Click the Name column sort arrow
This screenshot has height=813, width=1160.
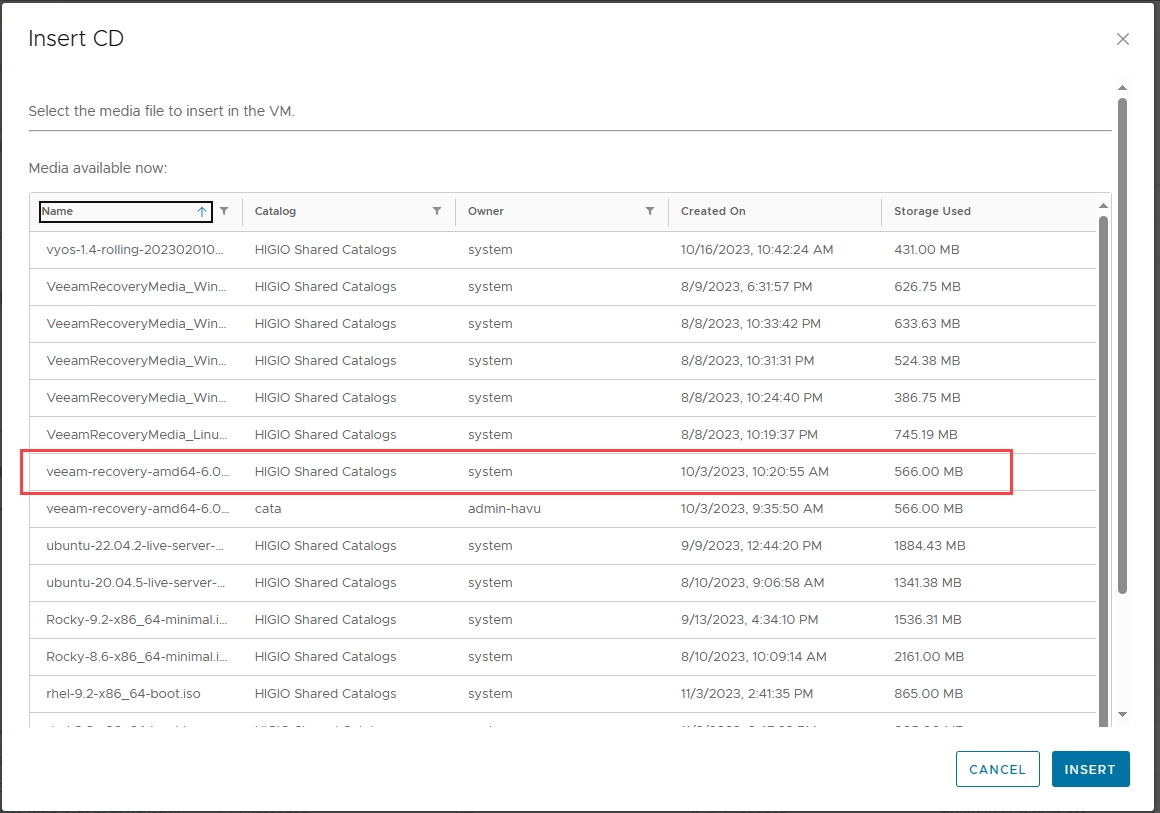(202, 212)
